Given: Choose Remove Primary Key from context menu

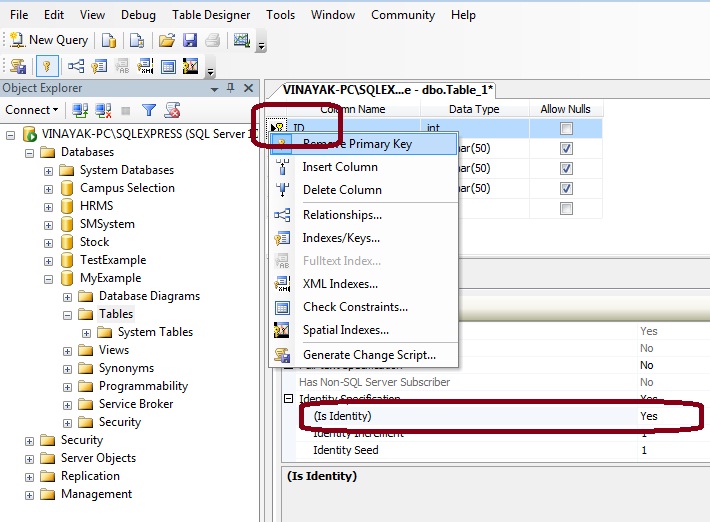Looking at the screenshot, I should 356,144.
